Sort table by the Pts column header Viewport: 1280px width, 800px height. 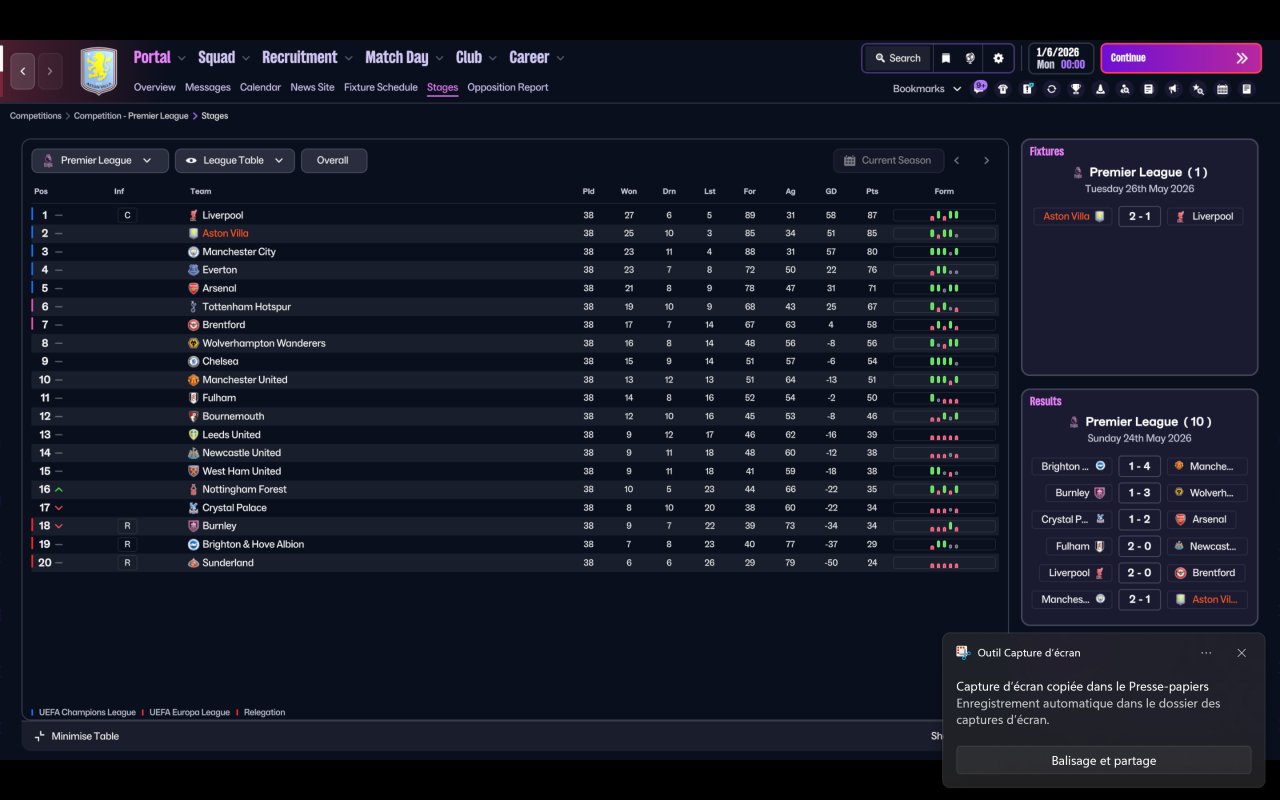click(872, 191)
